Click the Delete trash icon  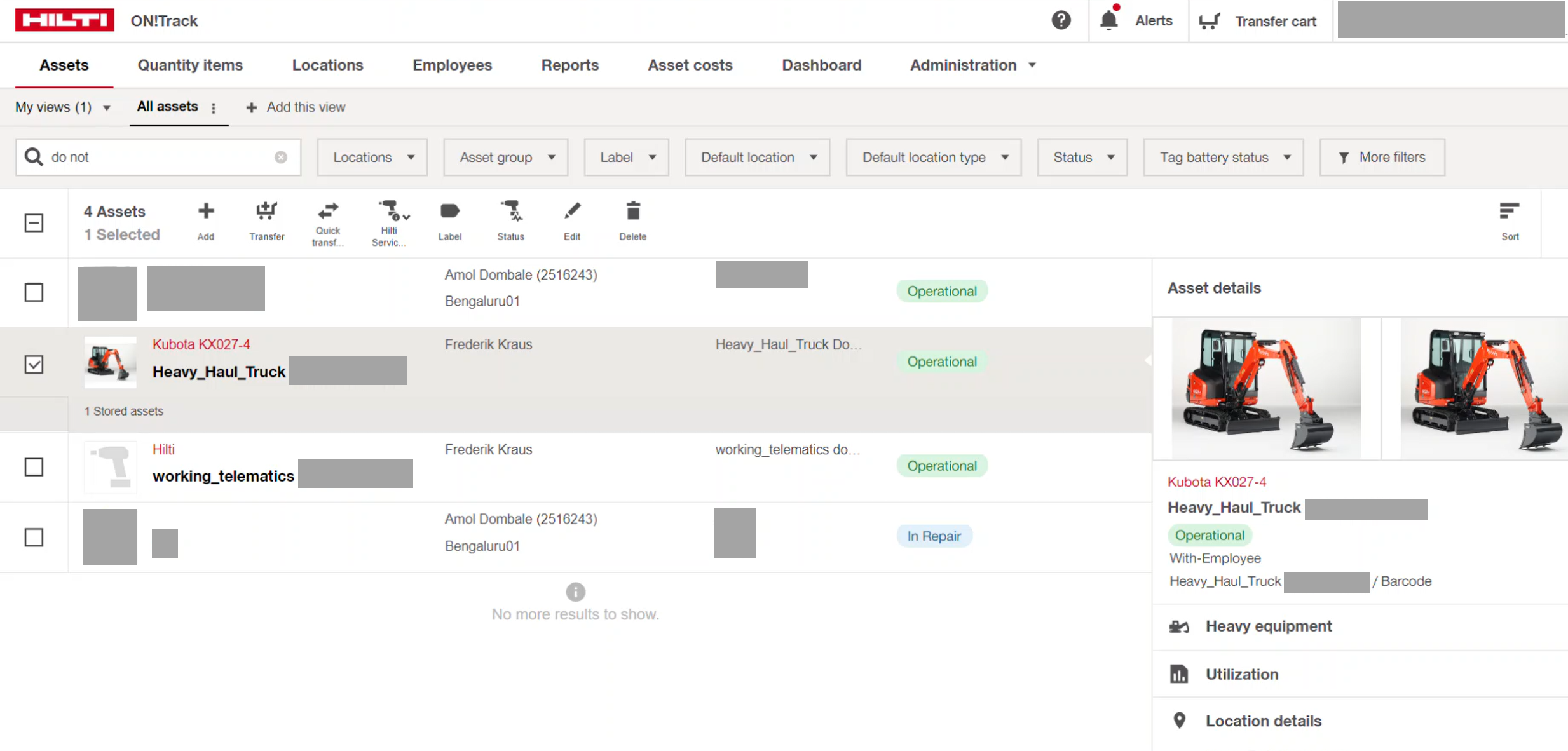pyautogui.click(x=633, y=211)
